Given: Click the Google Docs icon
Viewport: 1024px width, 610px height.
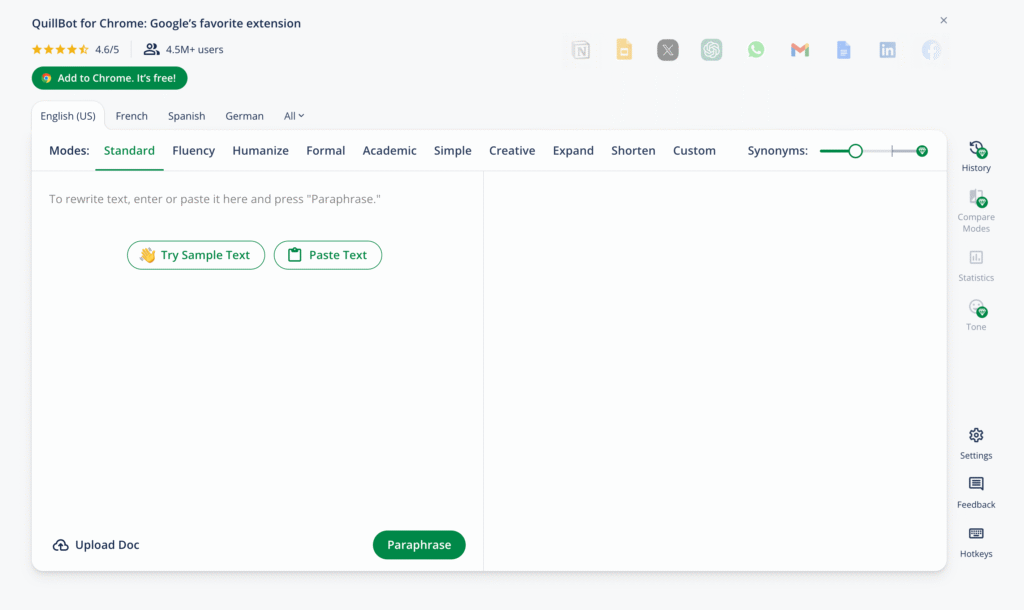Looking at the screenshot, I should click(x=843, y=50).
